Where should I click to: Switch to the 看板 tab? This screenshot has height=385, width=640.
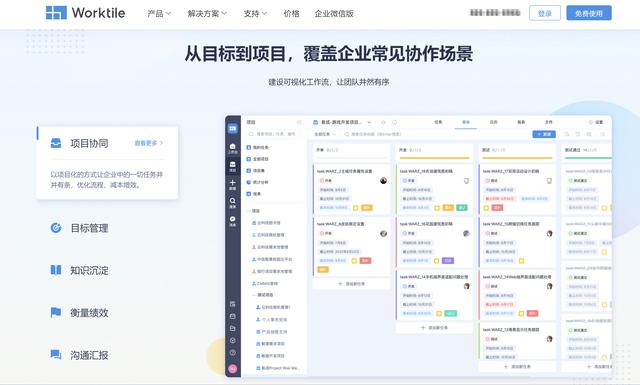(x=466, y=122)
